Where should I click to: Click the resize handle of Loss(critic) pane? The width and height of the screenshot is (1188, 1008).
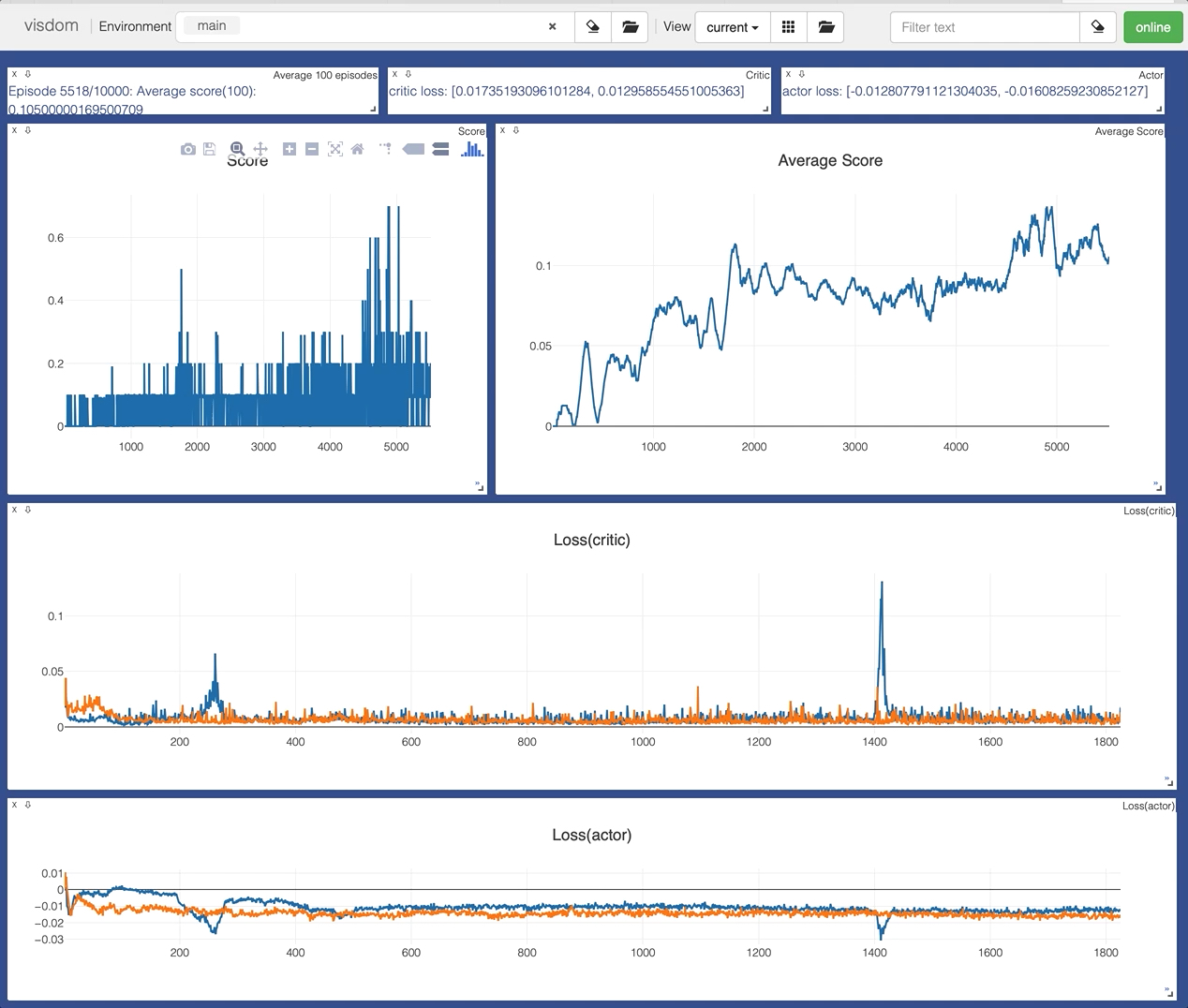point(1168,781)
